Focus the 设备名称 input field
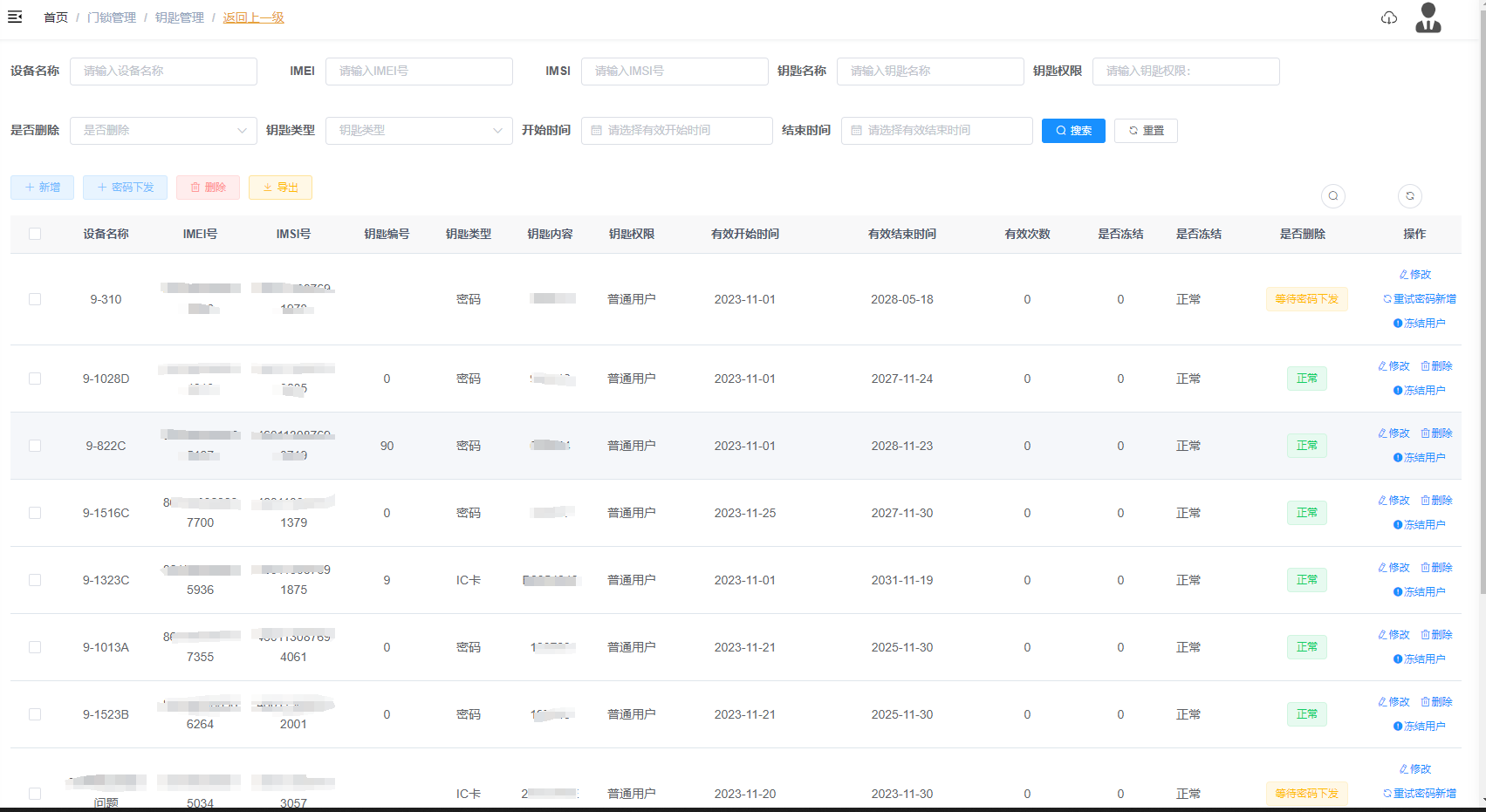Image resolution: width=1486 pixels, height=812 pixels. [x=163, y=72]
